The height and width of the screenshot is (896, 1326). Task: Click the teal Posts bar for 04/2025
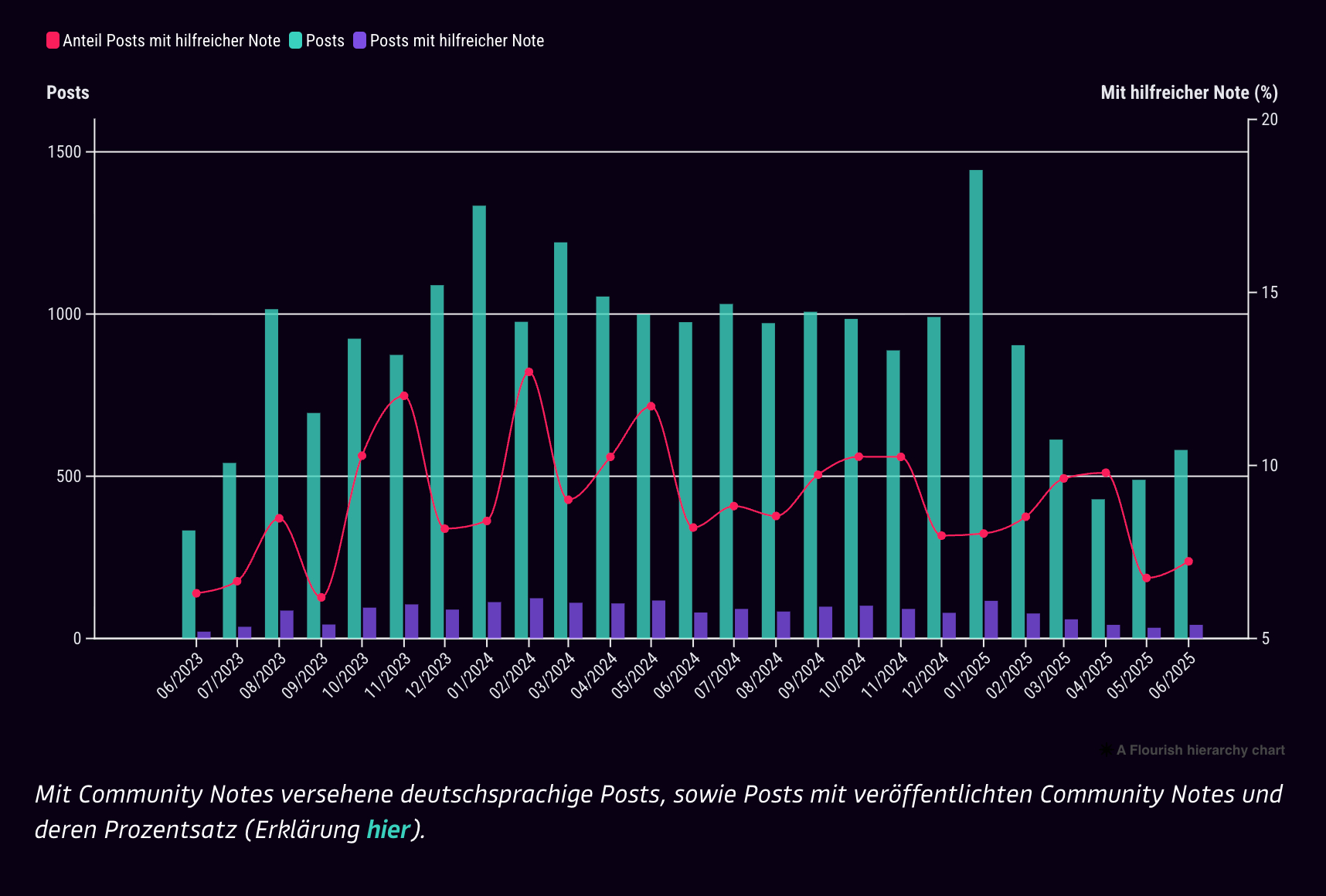(x=1098, y=568)
